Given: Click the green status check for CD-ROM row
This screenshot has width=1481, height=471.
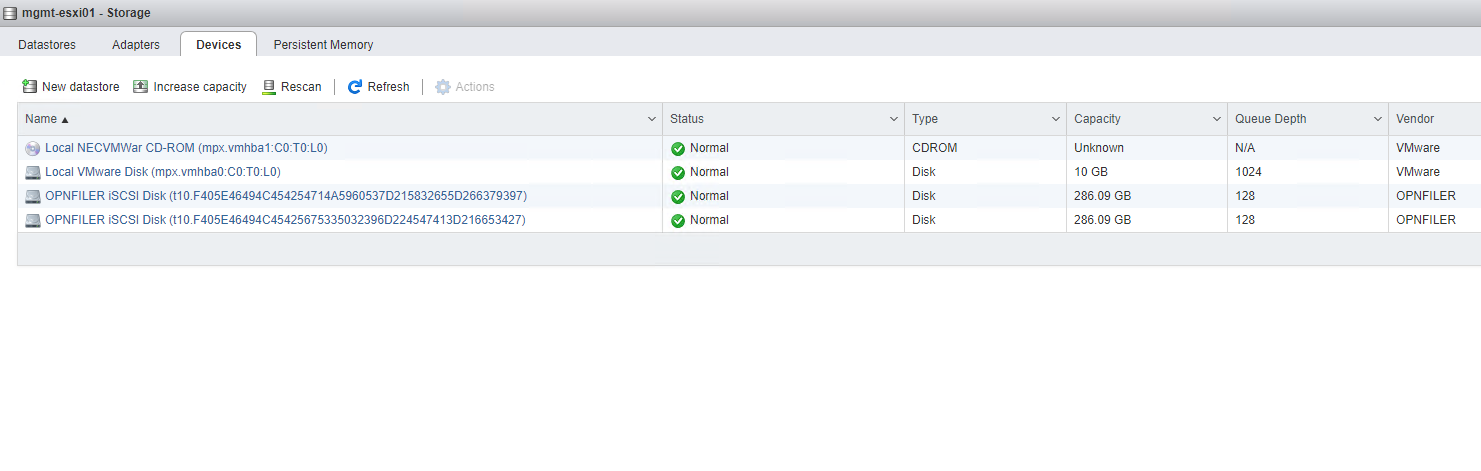Looking at the screenshot, I should click(678, 148).
